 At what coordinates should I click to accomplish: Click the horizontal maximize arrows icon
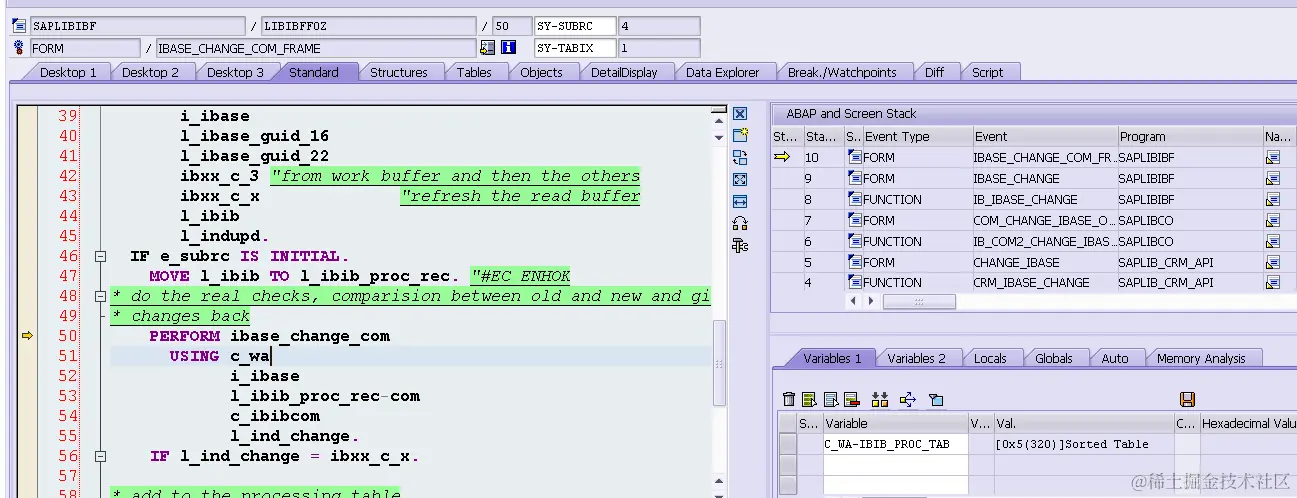(740, 201)
